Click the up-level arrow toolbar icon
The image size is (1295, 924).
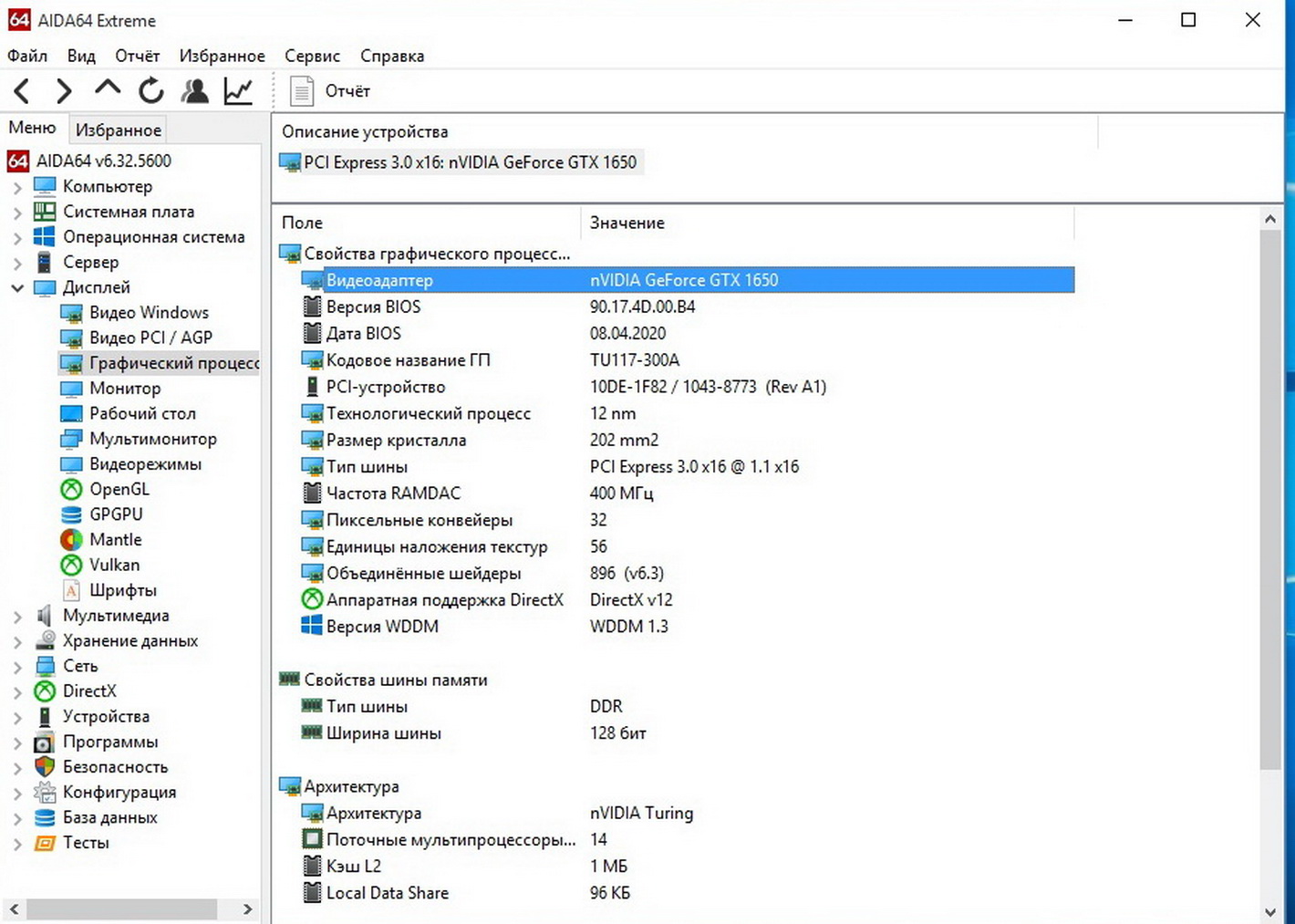[x=108, y=88]
